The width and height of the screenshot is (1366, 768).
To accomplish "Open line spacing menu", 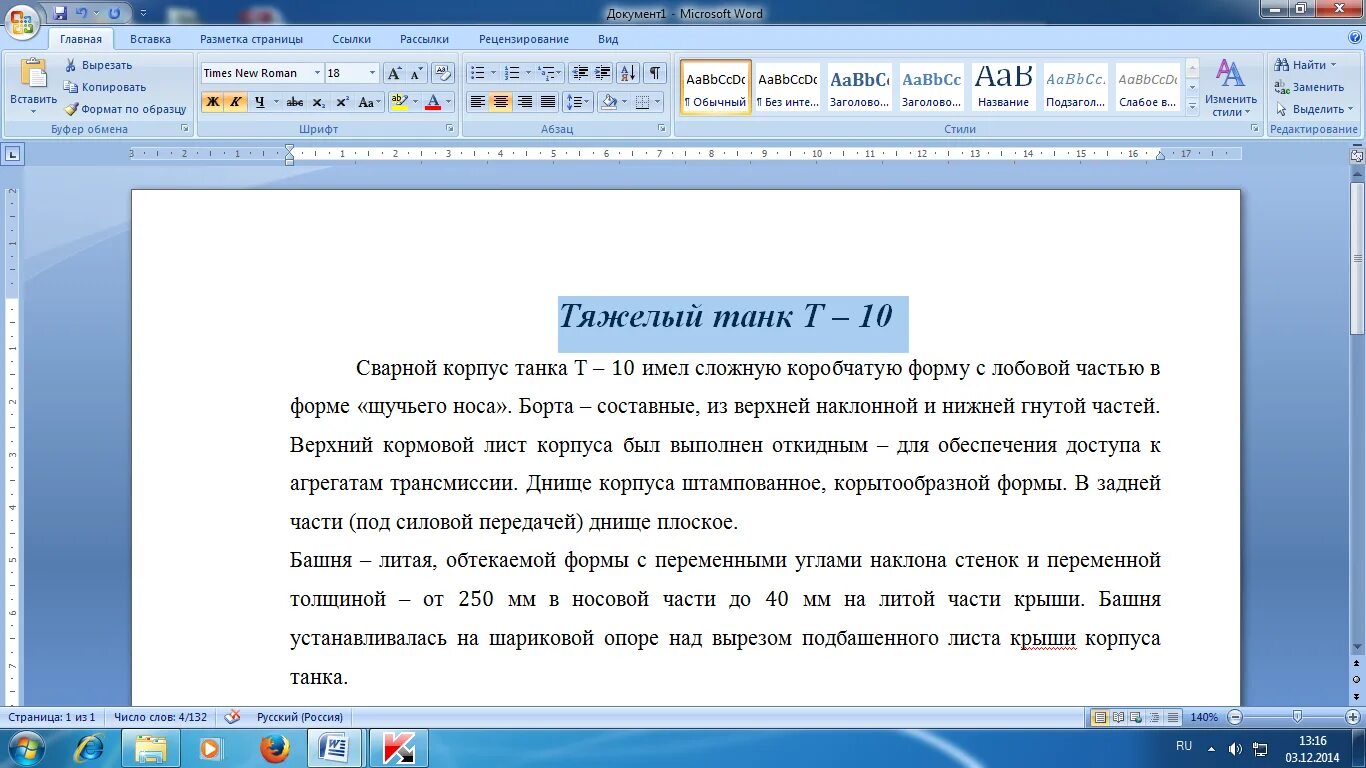I will click(x=578, y=102).
